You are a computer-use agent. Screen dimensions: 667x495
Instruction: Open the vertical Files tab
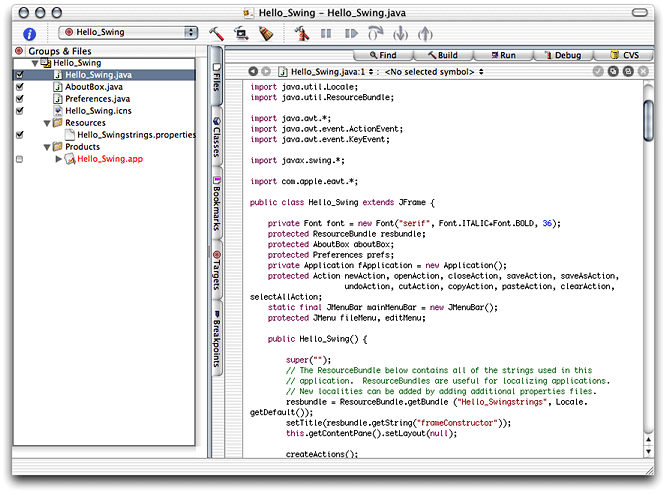217,76
